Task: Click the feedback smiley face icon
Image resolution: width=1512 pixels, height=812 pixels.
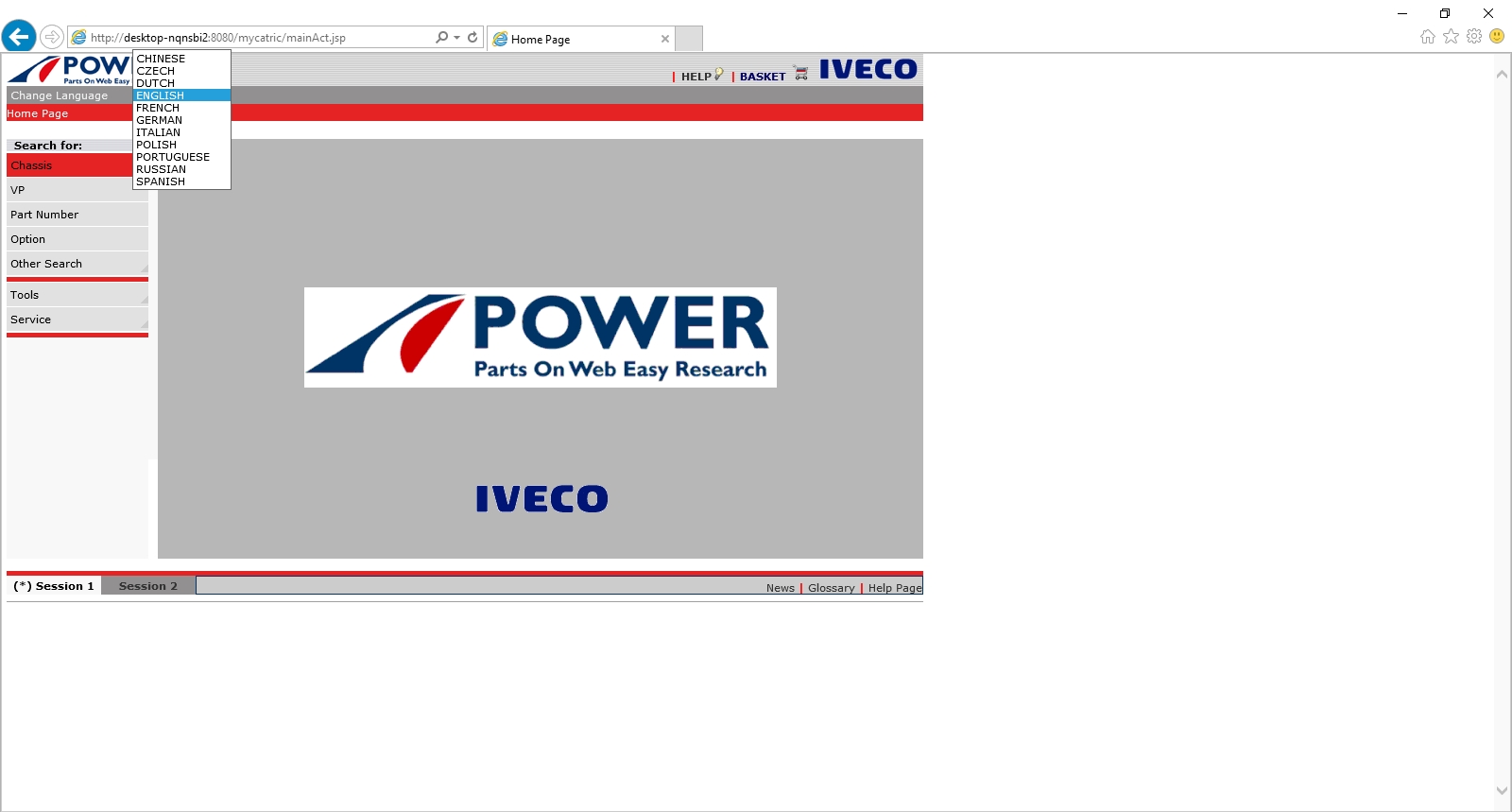Action: (x=1497, y=36)
